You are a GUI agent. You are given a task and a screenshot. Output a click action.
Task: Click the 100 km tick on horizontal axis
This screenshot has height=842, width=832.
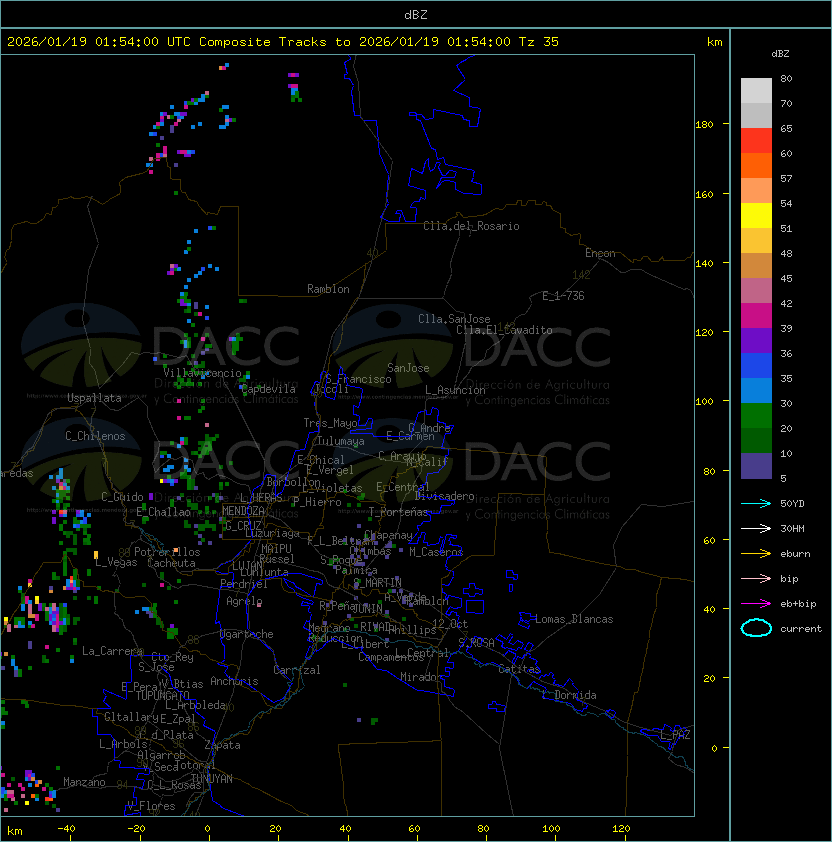tap(552, 829)
